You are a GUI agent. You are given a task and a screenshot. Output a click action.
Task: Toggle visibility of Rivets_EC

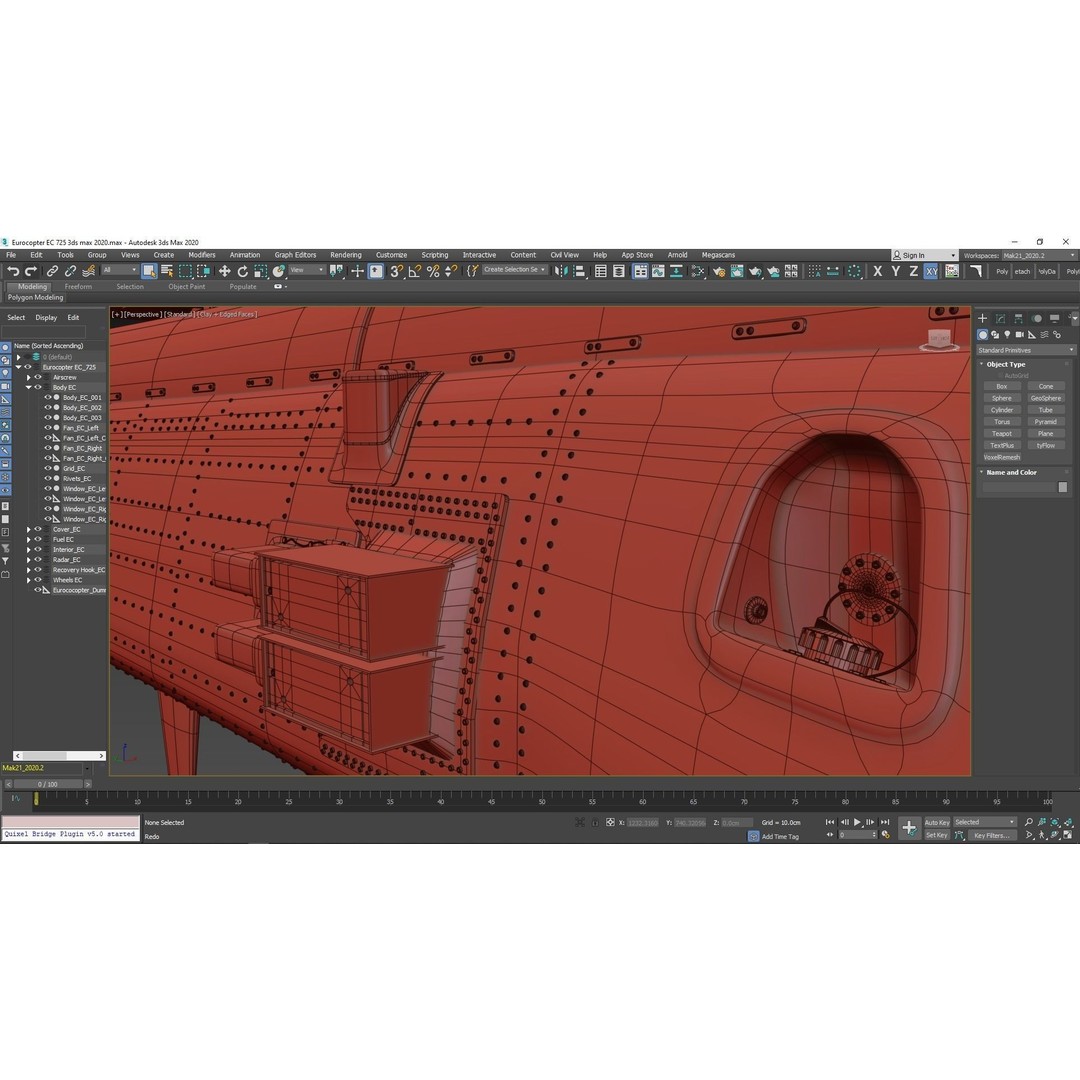coord(48,479)
